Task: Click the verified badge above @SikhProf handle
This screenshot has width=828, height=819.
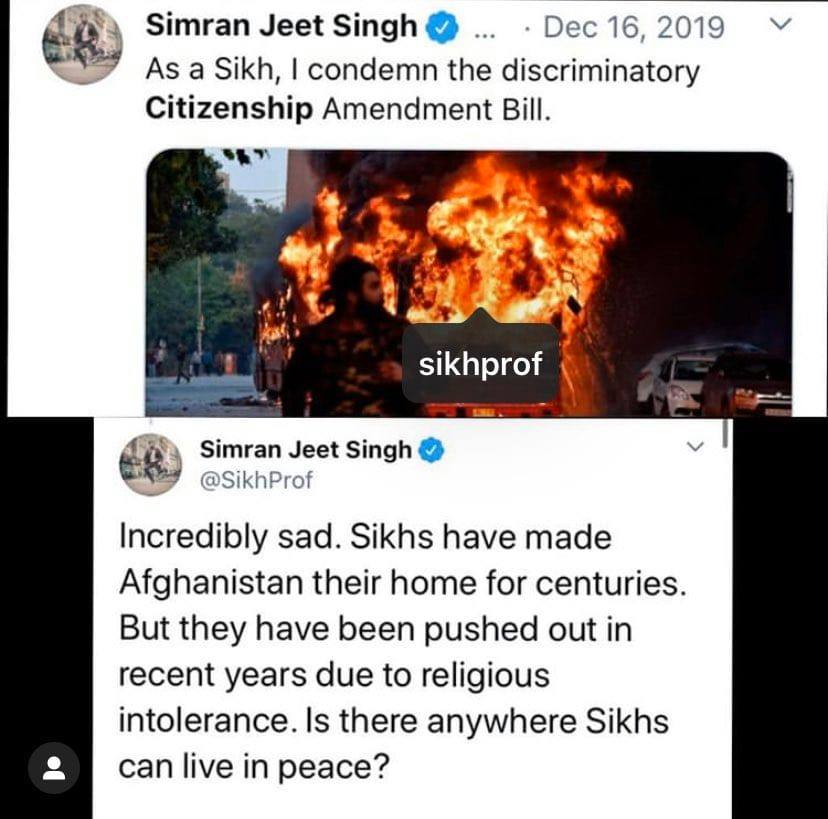Action: pyautogui.click(x=431, y=450)
